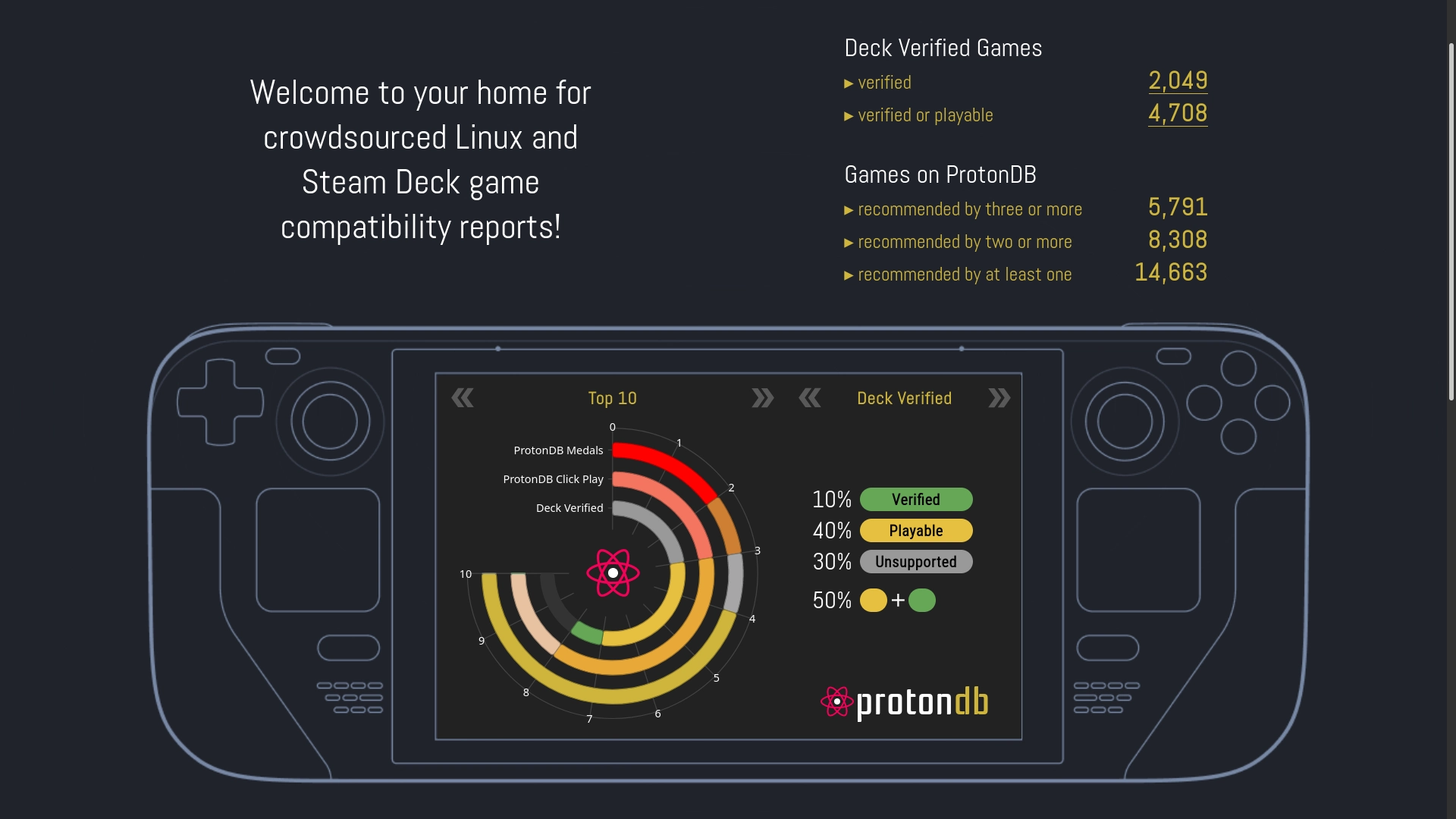Toggle ProtonDB Click Play ring display
Viewport: 1456px width, 819px height.
click(553, 479)
